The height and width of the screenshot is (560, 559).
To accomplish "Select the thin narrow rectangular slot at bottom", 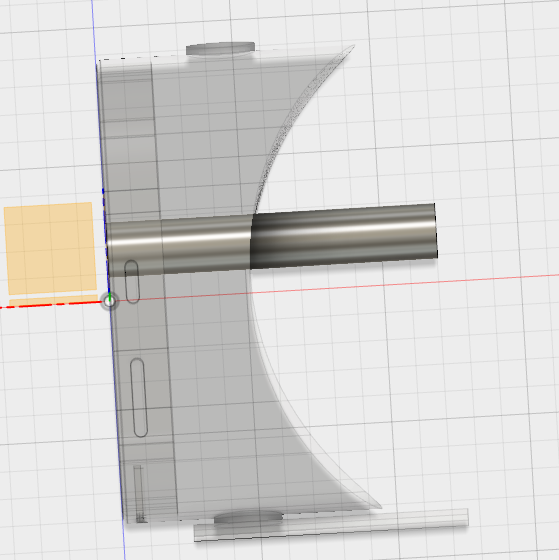I will [139, 494].
